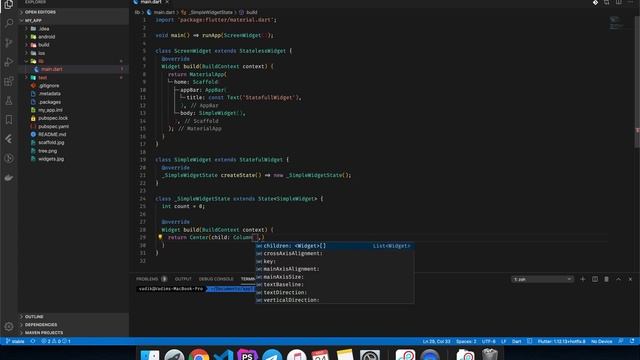Open pubspec.lock in the file tree

coord(73,118)
